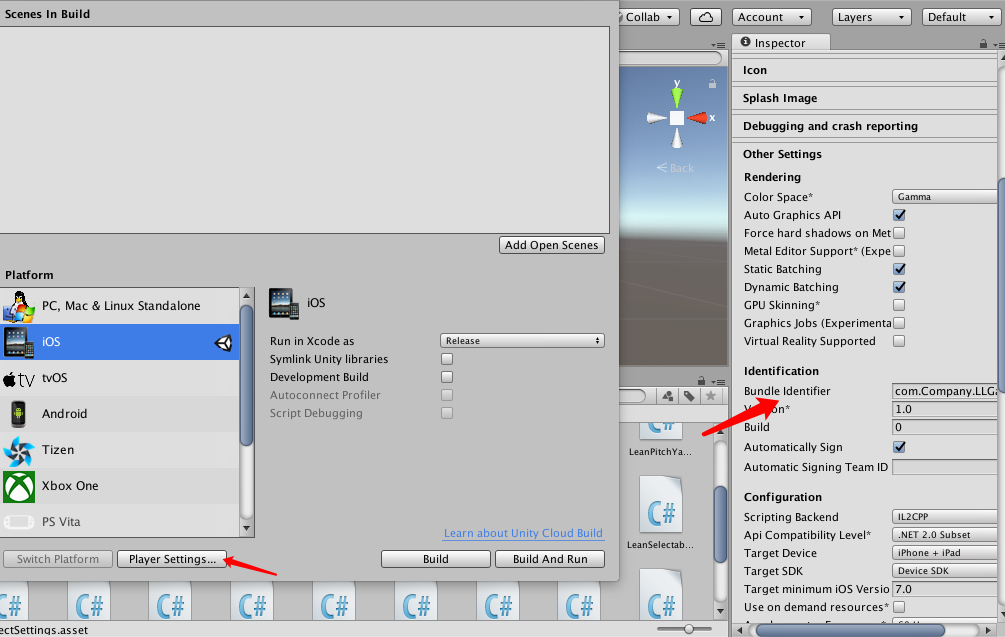Expand the Splash Image section
This screenshot has height=637, width=1005.
(x=865, y=99)
